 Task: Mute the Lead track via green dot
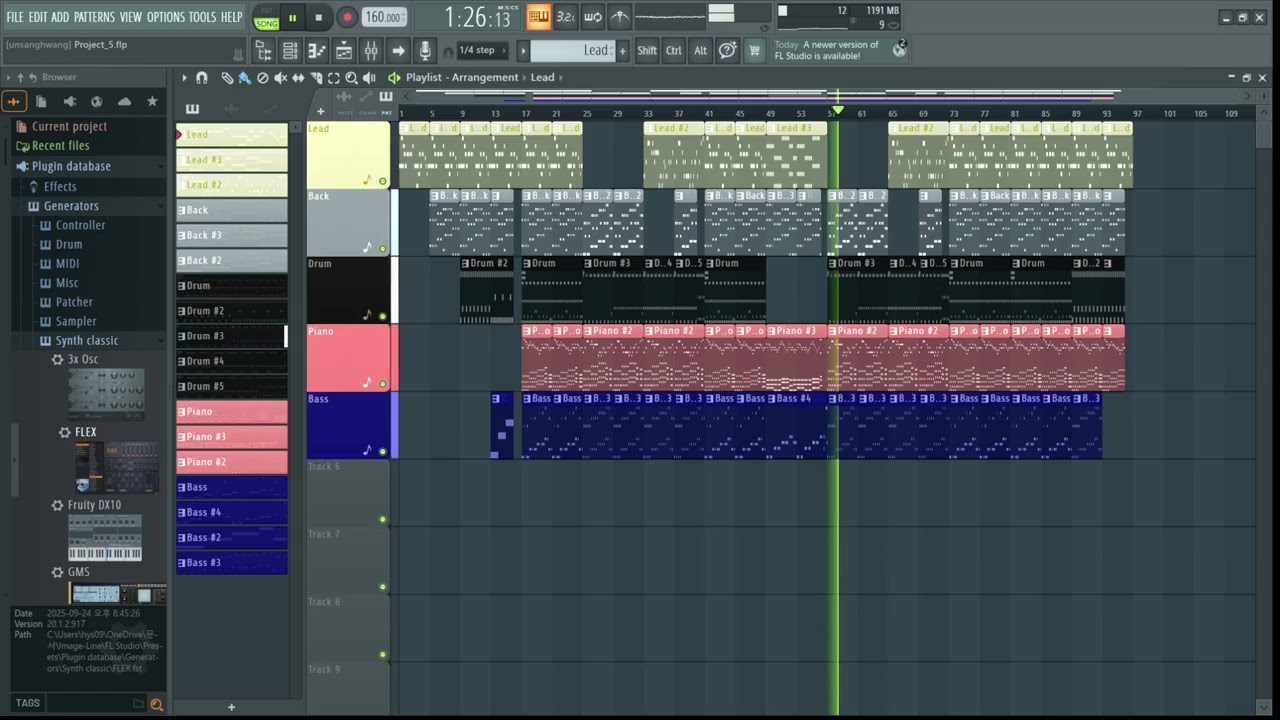[382, 181]
